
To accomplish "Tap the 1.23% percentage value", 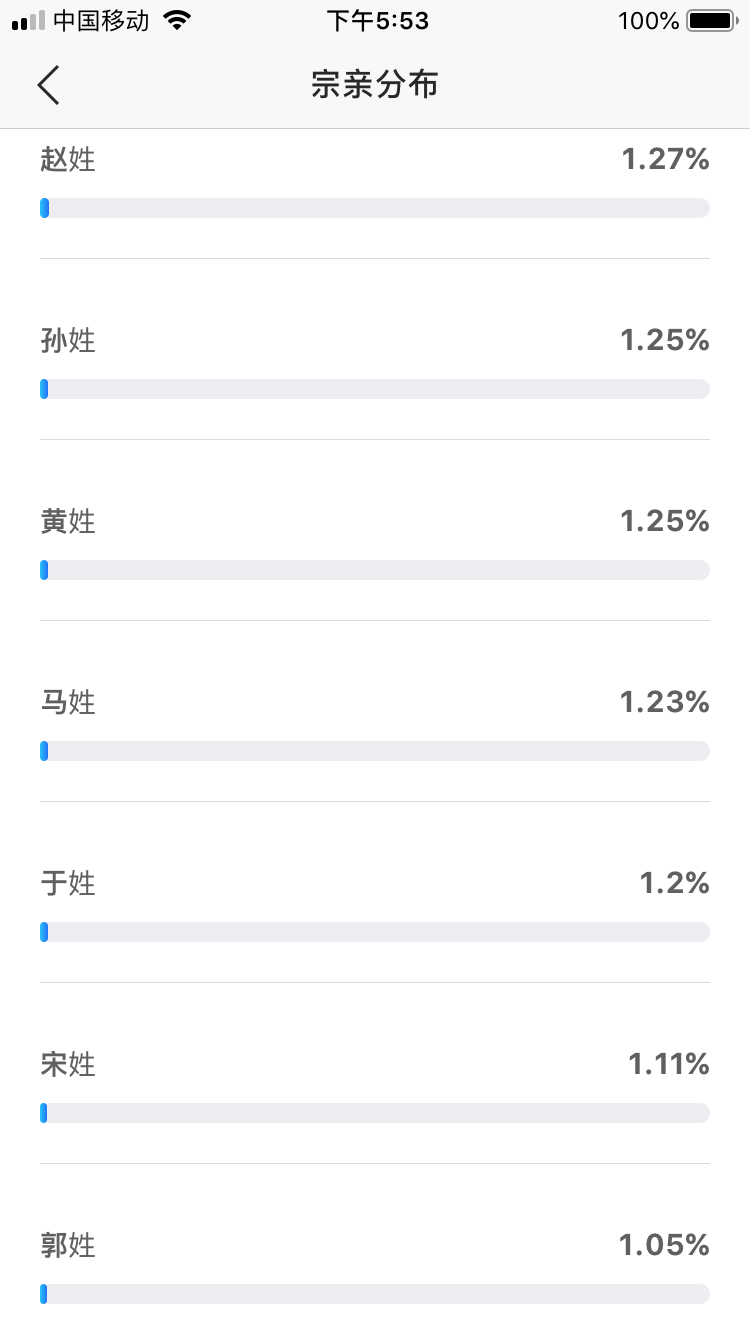I will [x=664, y=702].
